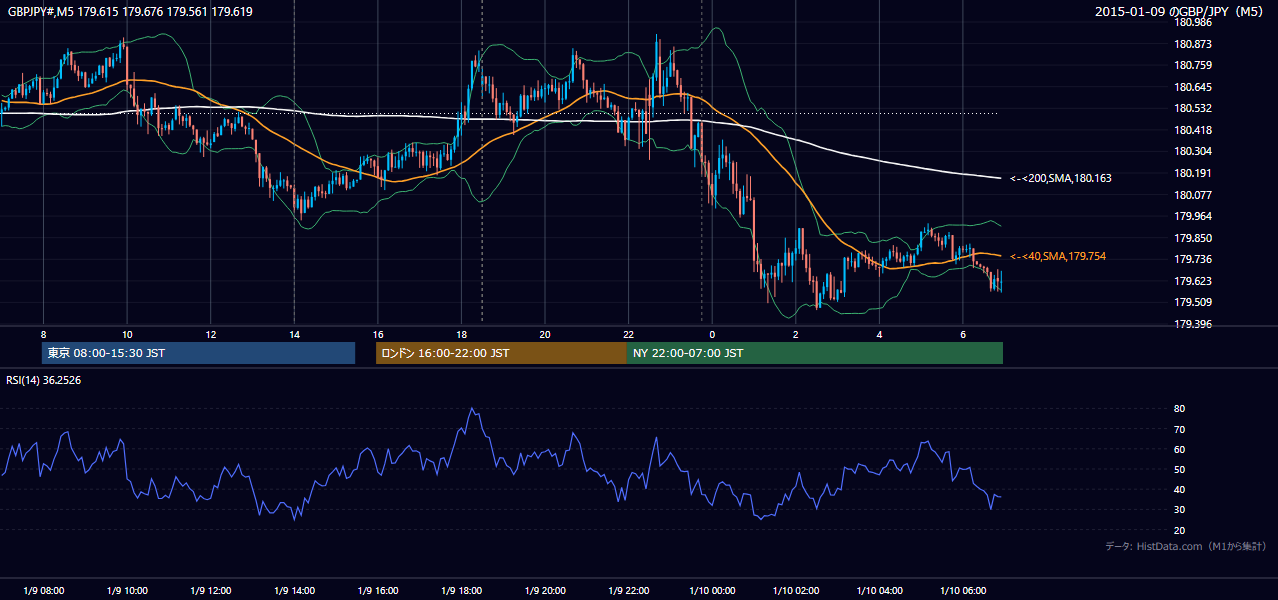Click the 1/9 18:00 date axis label

461,591
